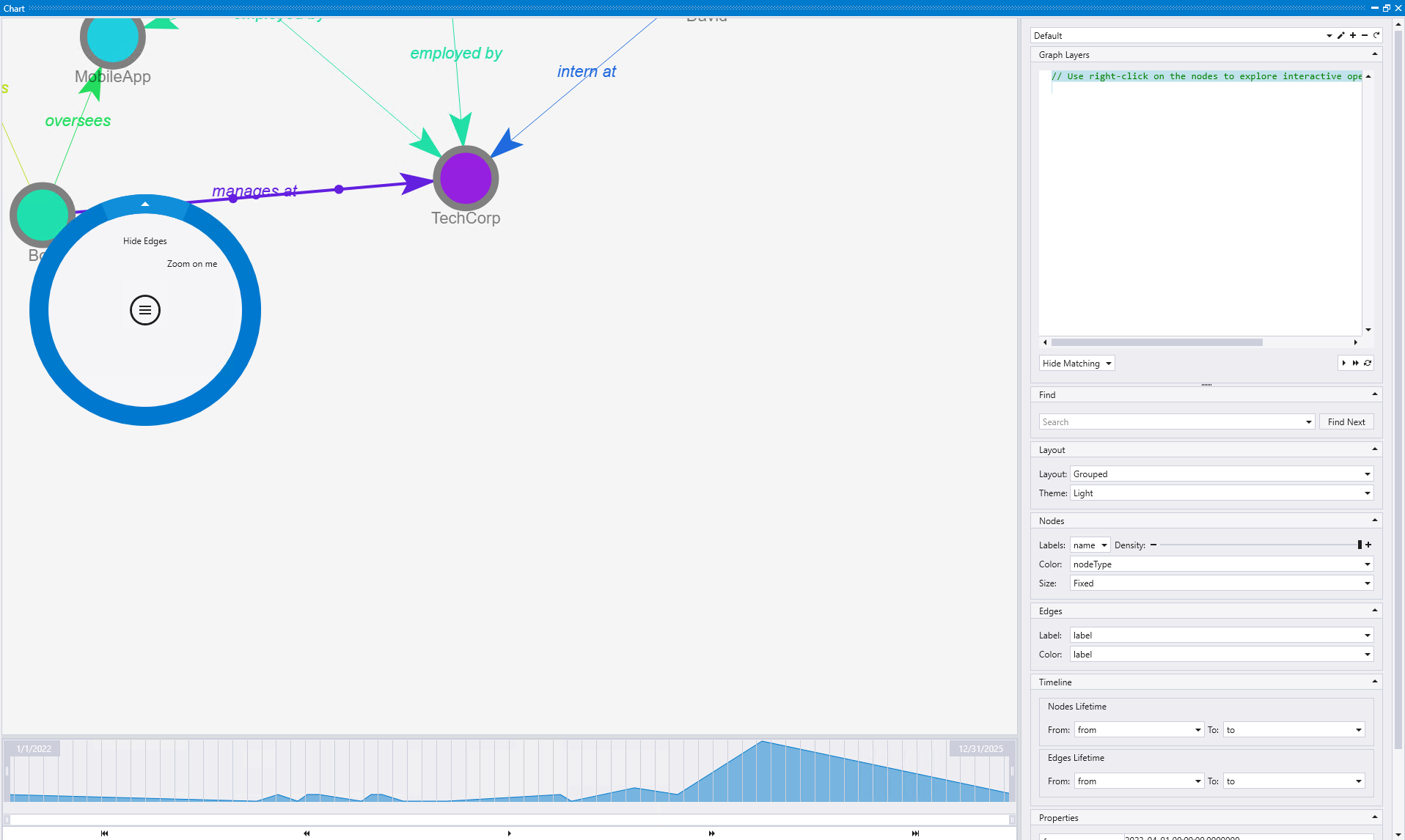Increase node density with the plus icon

pyautogui.click(x=1368, y=545)
